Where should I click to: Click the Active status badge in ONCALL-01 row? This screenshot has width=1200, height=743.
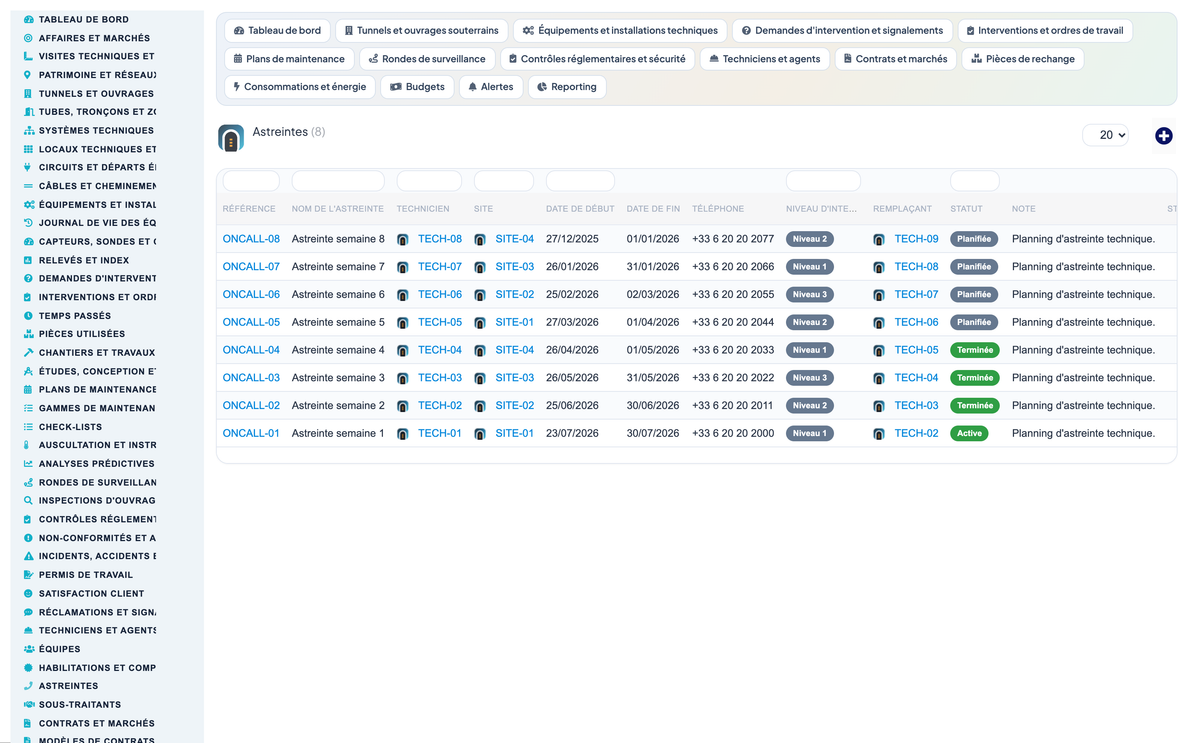(x=968, y=434)
